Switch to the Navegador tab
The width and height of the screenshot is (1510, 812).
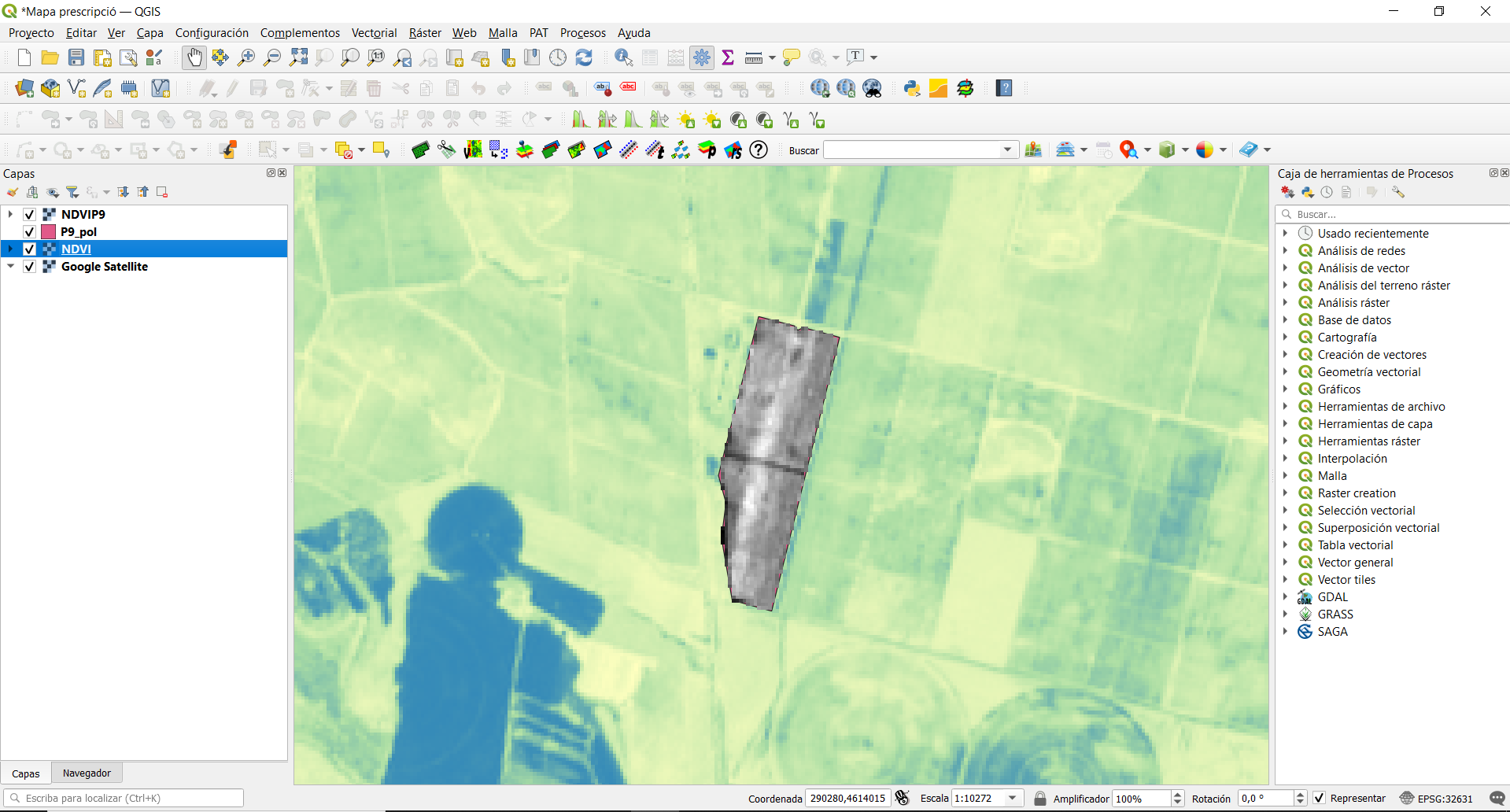click(x=87, y=773)
